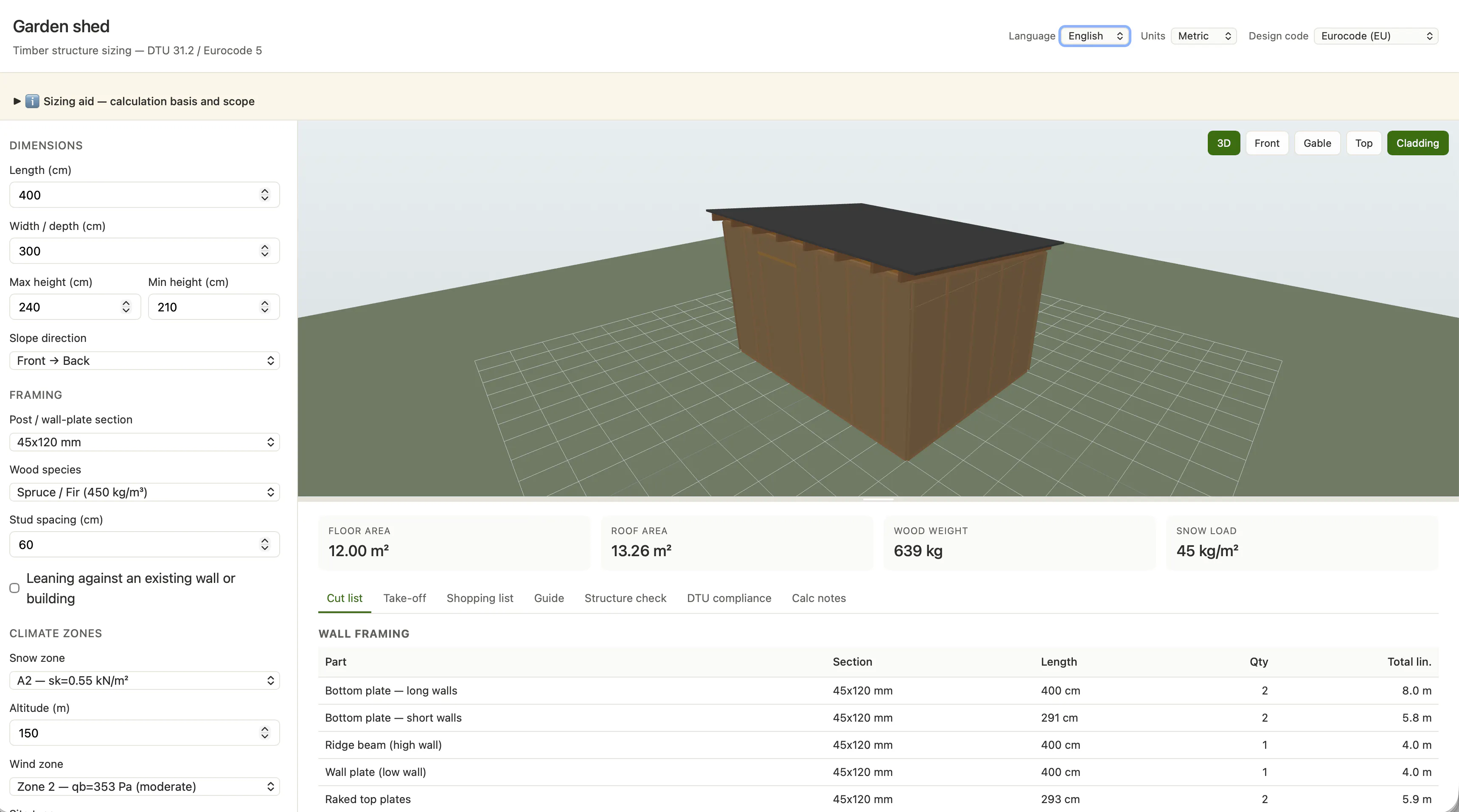
Task: Click the ROOF AREA 13.26 m² card
Action: click(x=736, y=543)
